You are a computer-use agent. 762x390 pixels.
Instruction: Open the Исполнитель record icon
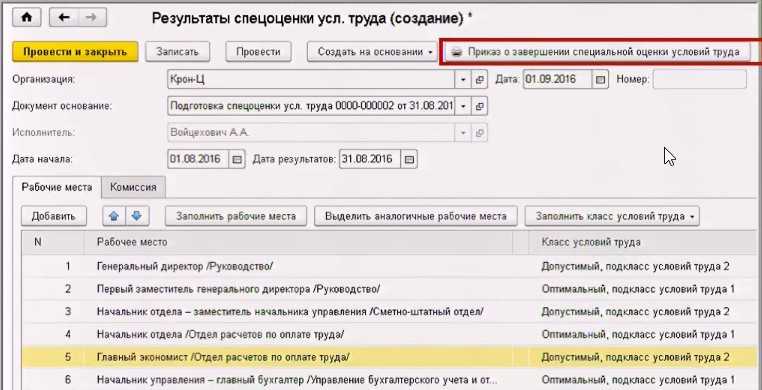(479, 132)
